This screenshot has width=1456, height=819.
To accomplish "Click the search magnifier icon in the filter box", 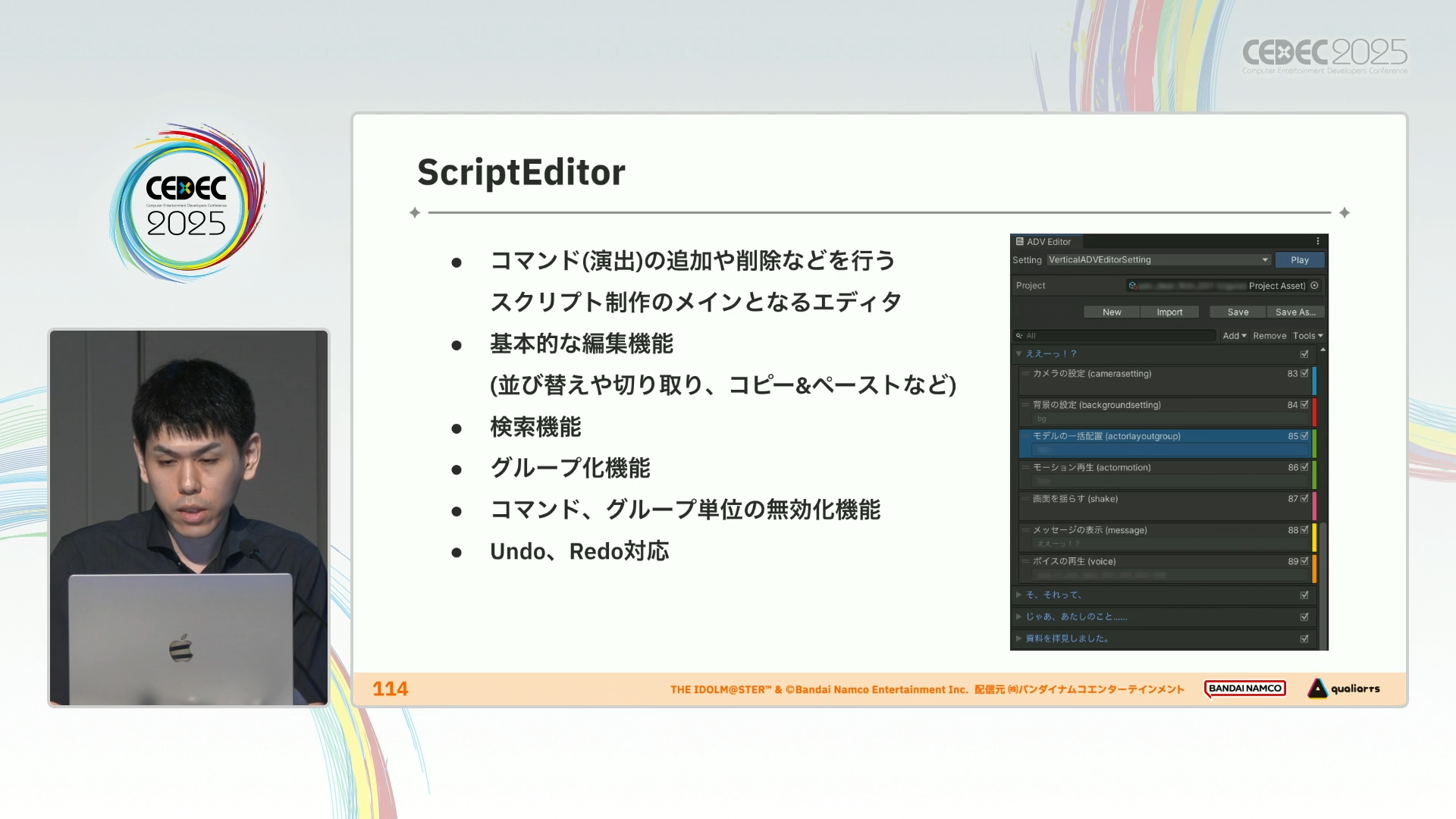I will tap(1019, 336).
